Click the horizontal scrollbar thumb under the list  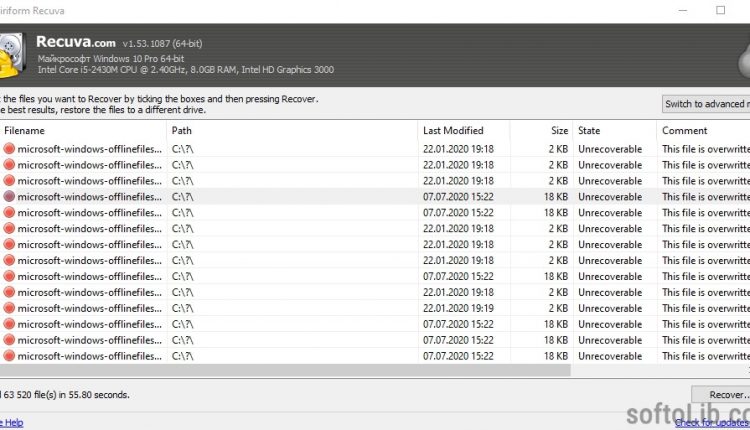click(x=285, y=370)
